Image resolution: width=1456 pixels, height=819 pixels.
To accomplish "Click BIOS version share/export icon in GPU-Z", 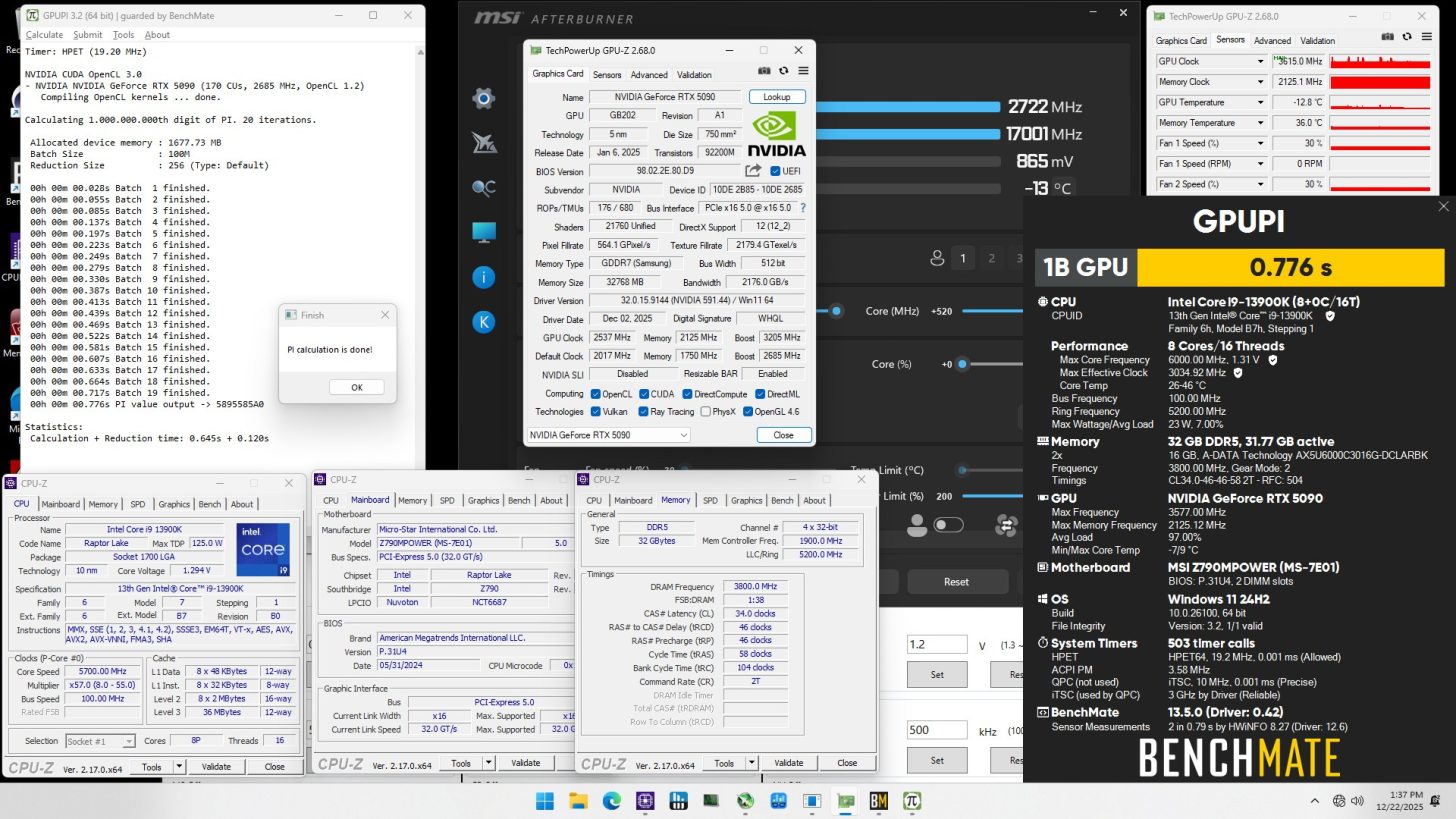I will point(753,171).
